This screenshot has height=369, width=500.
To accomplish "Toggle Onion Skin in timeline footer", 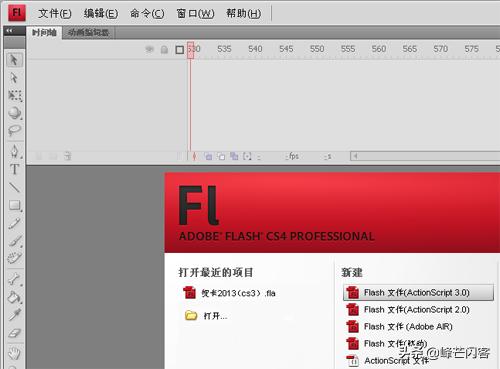I will (x=208, y=156).
